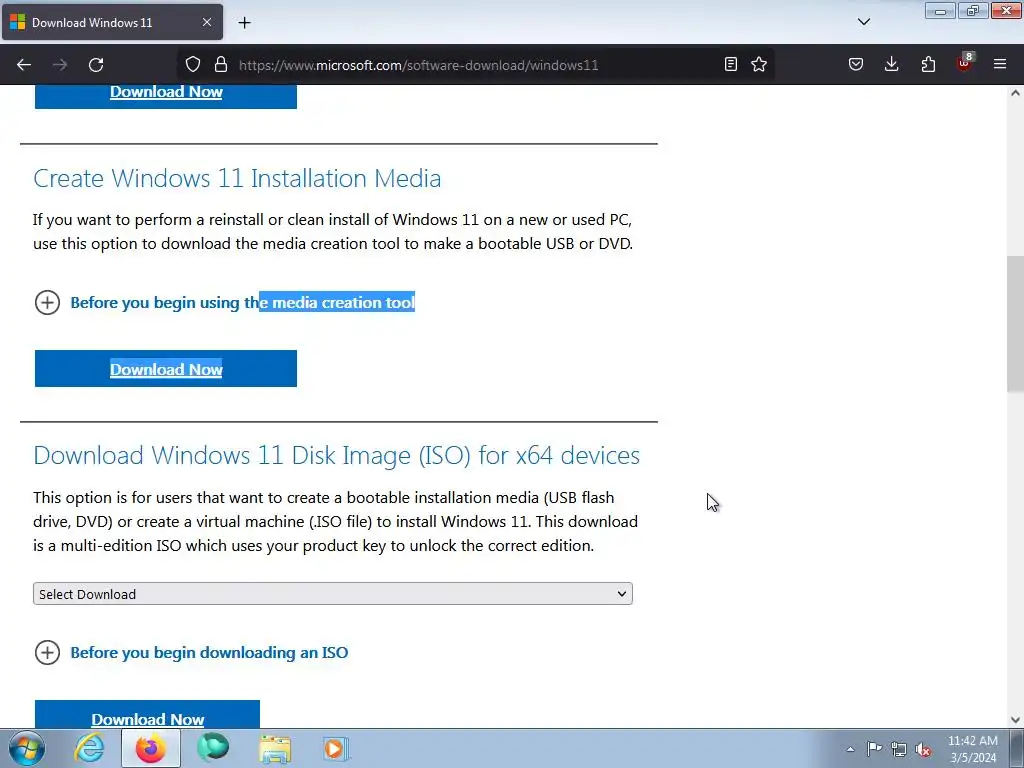Expand Before you begin downloading an ISO

point(191,652)
